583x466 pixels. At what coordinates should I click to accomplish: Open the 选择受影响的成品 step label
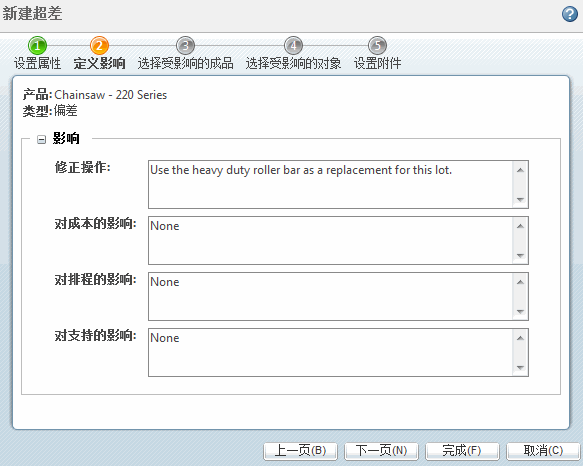tap(186, 63)
